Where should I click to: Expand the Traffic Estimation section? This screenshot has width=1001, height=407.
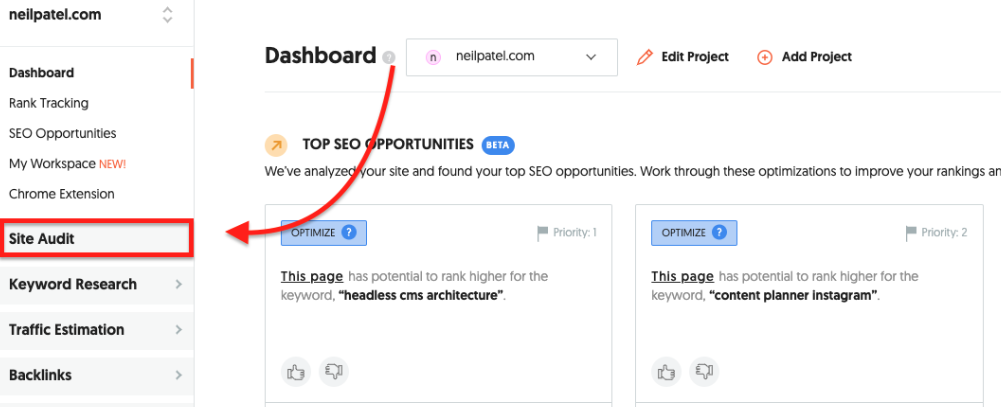pos(96,329)
